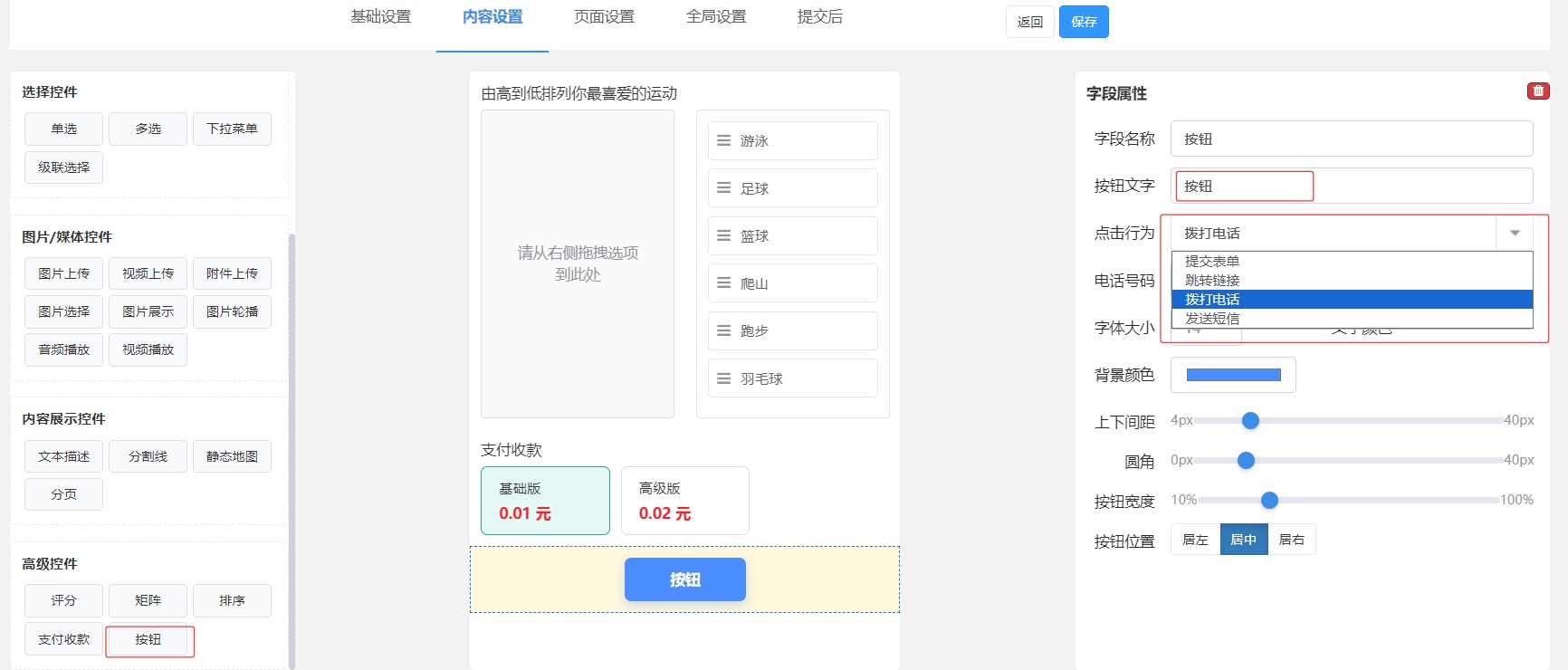Add a 下拉菜单 control
The height and width of the screenshot is (670, 1568).
(232, 129)
